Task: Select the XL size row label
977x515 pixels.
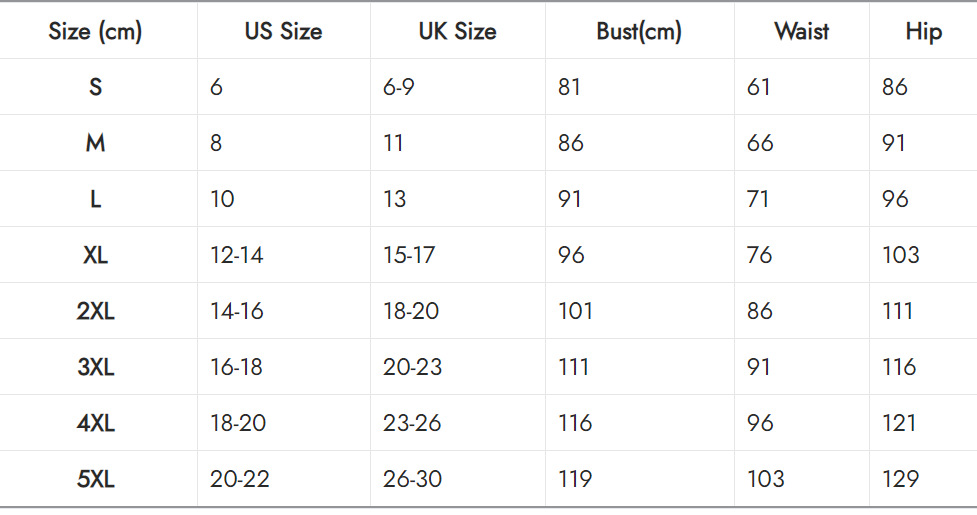Action: (96, 255)
